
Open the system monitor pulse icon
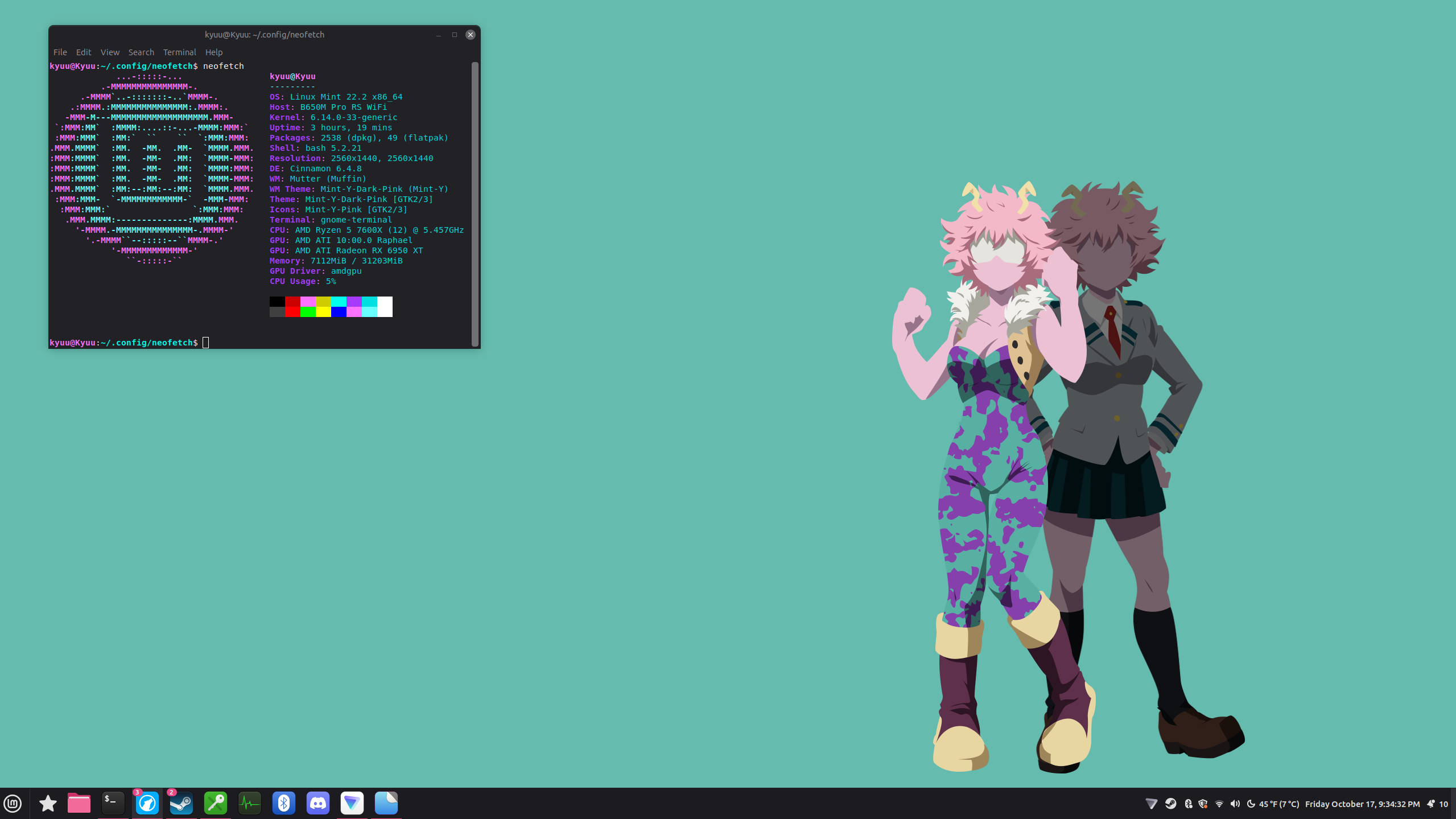click(x=250, y=803)
